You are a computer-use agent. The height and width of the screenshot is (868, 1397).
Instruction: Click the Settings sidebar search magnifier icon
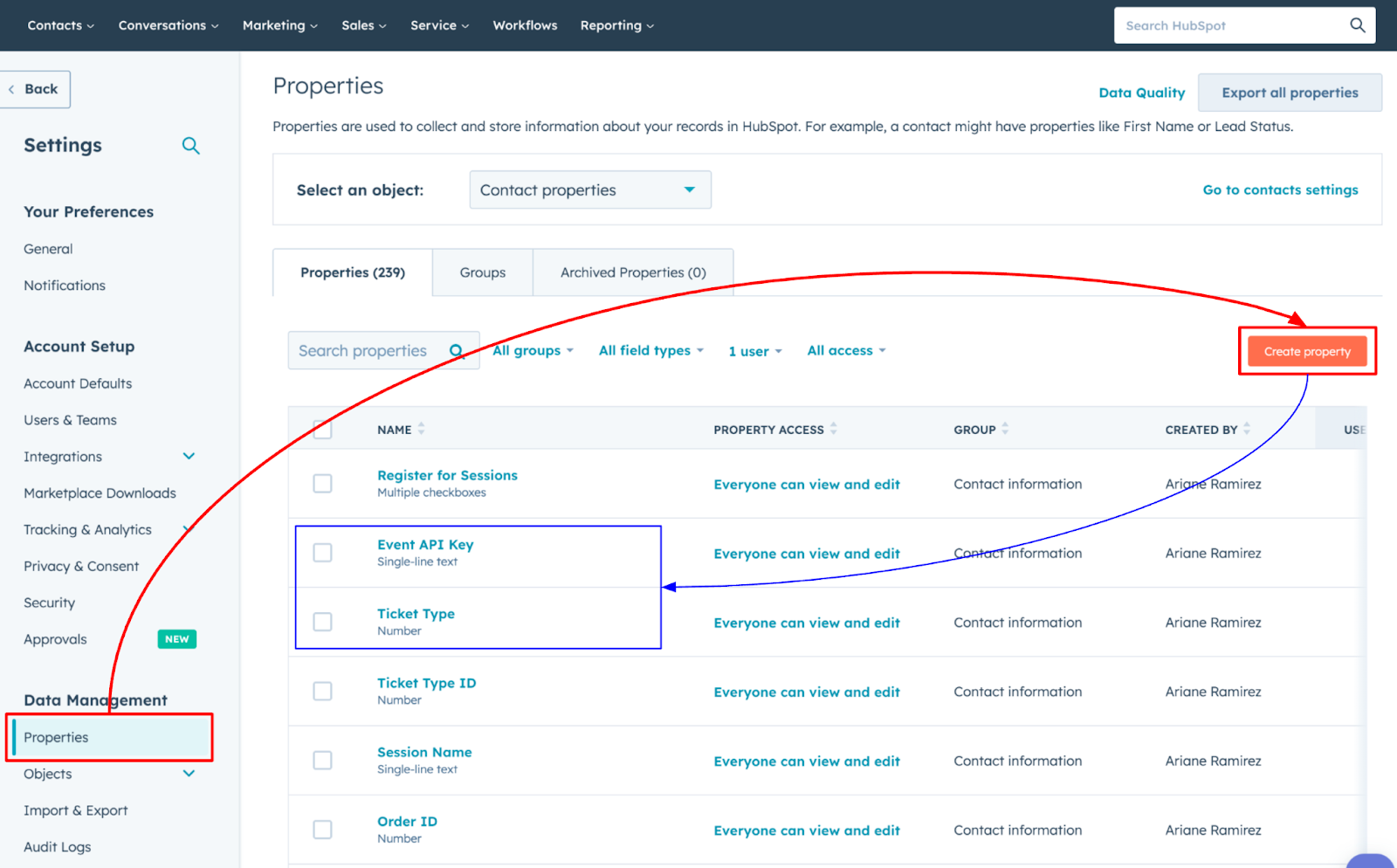pos(190,146)
